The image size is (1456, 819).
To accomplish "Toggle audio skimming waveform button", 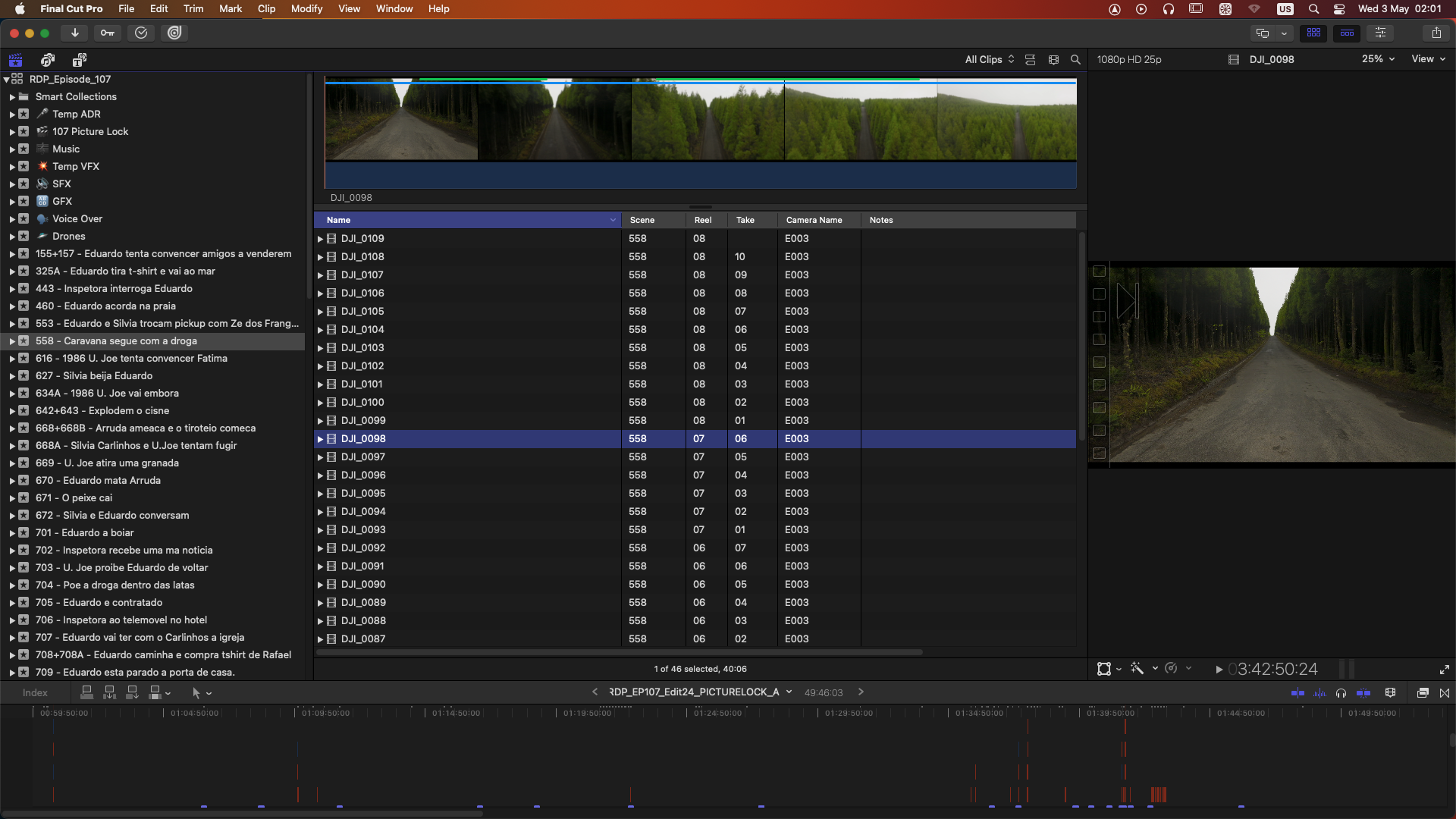I will click(1319, 692).
